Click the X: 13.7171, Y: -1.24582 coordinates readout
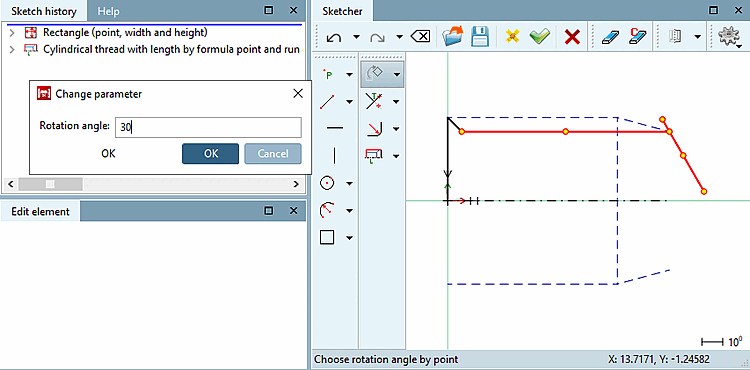Screen dimensions: 750x370 [658, 359]
